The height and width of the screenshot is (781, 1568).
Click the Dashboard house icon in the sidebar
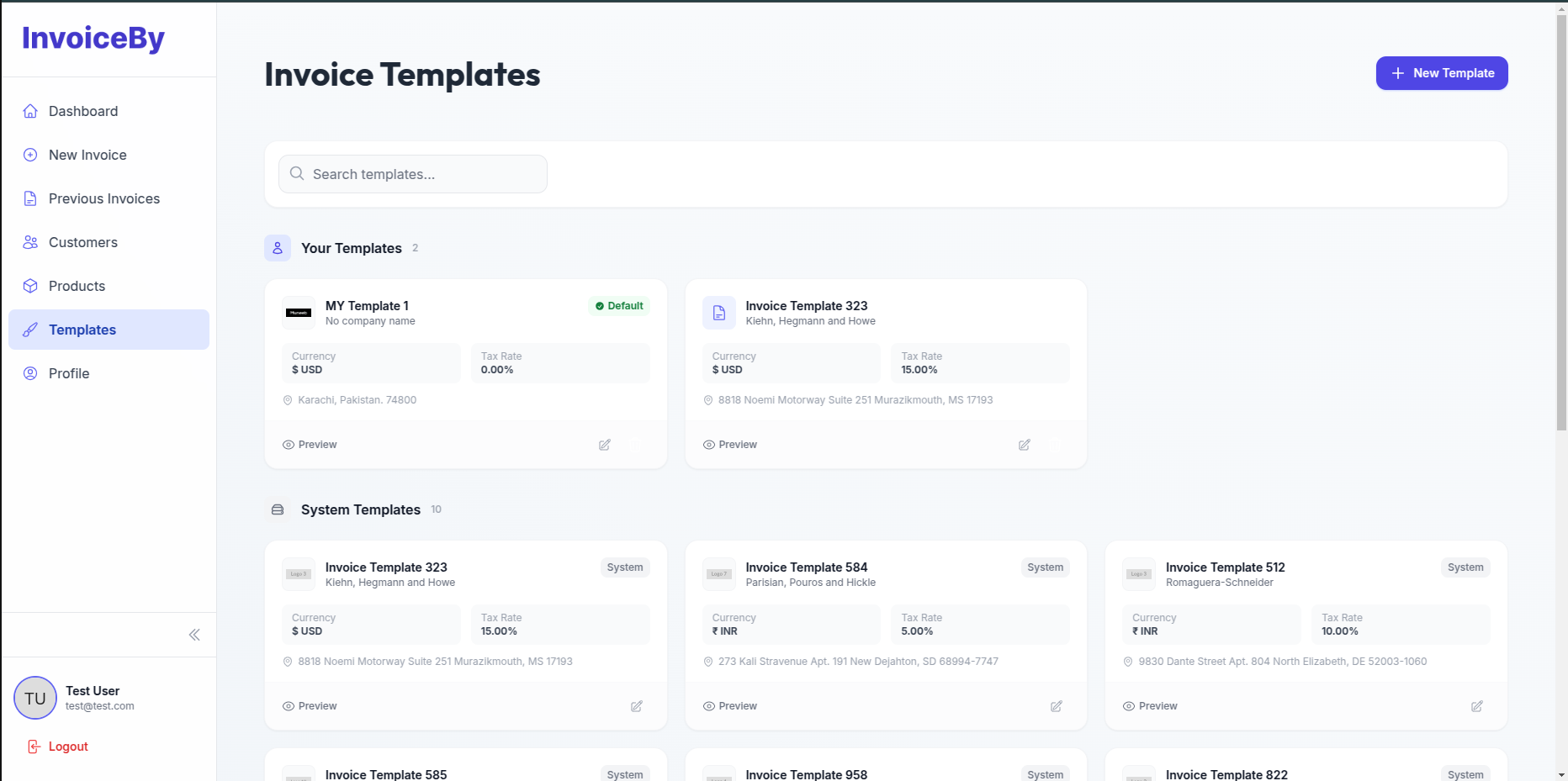(30, 111)
